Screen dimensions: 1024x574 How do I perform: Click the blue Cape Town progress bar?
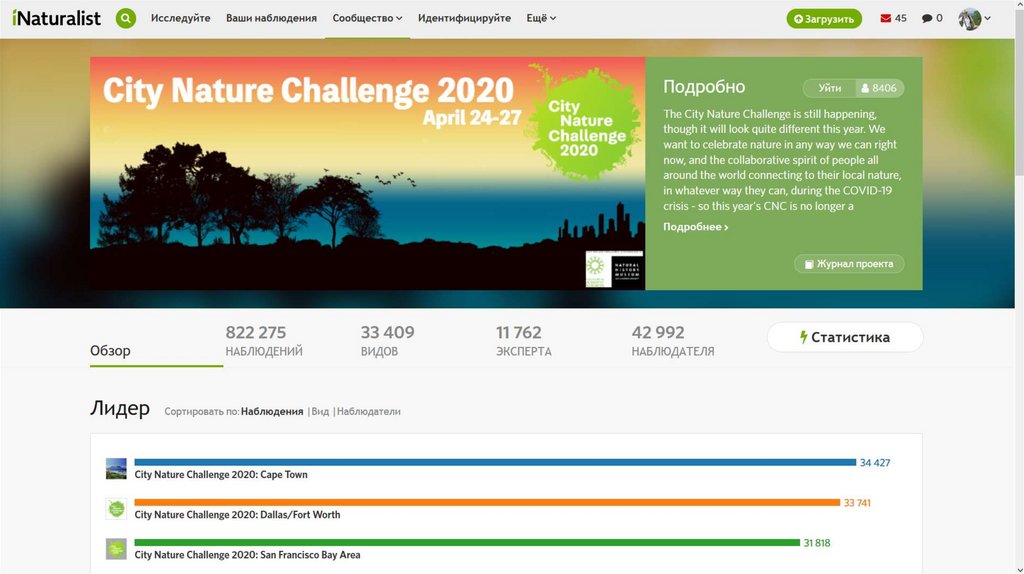pos(495,462)
